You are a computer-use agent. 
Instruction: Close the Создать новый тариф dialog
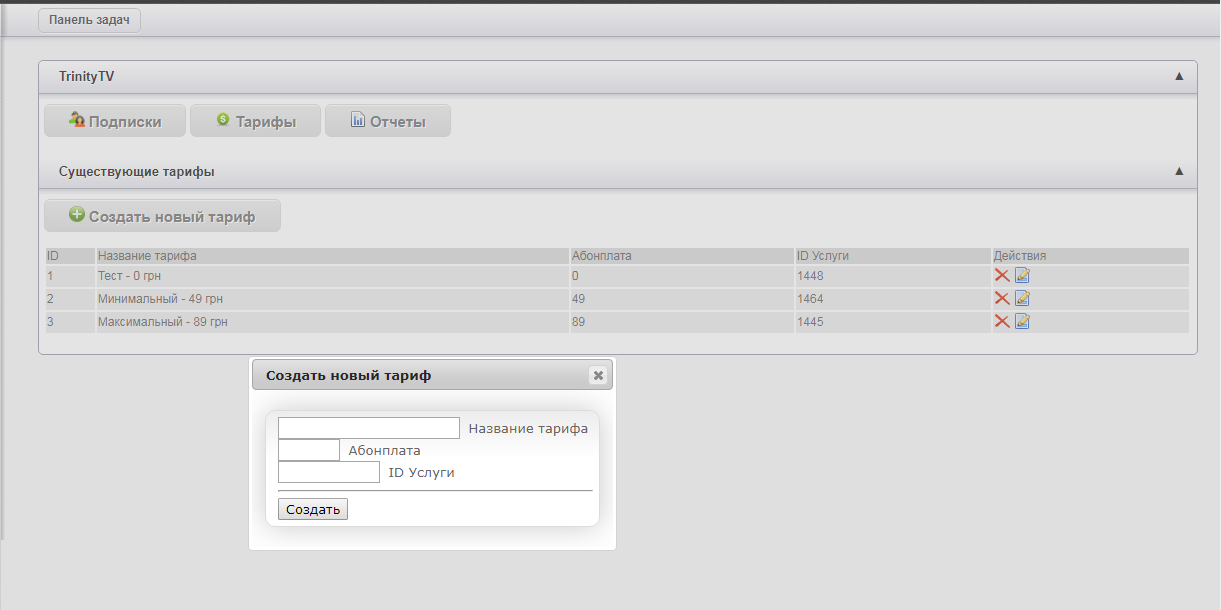[x=598, y=376]
